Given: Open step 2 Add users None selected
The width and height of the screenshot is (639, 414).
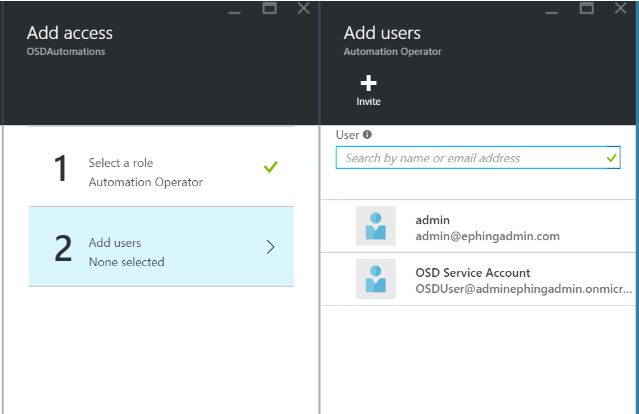Looking at the screenshot, I should click(x=161, y=247).
